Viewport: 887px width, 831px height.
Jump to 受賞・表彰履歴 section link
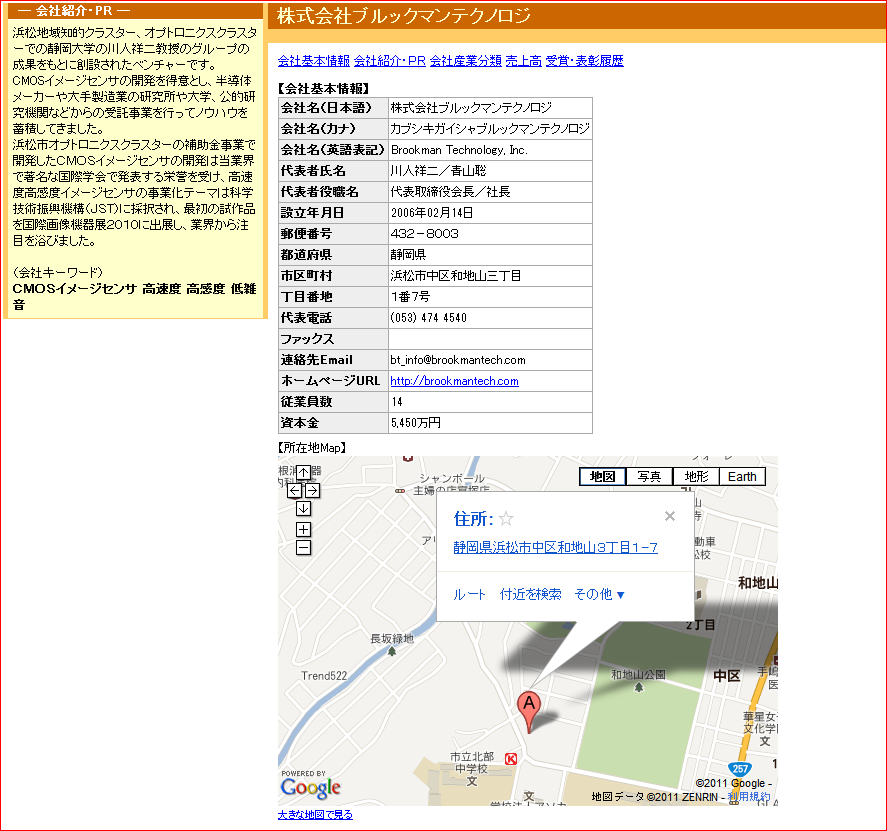[x=584, y=61]
